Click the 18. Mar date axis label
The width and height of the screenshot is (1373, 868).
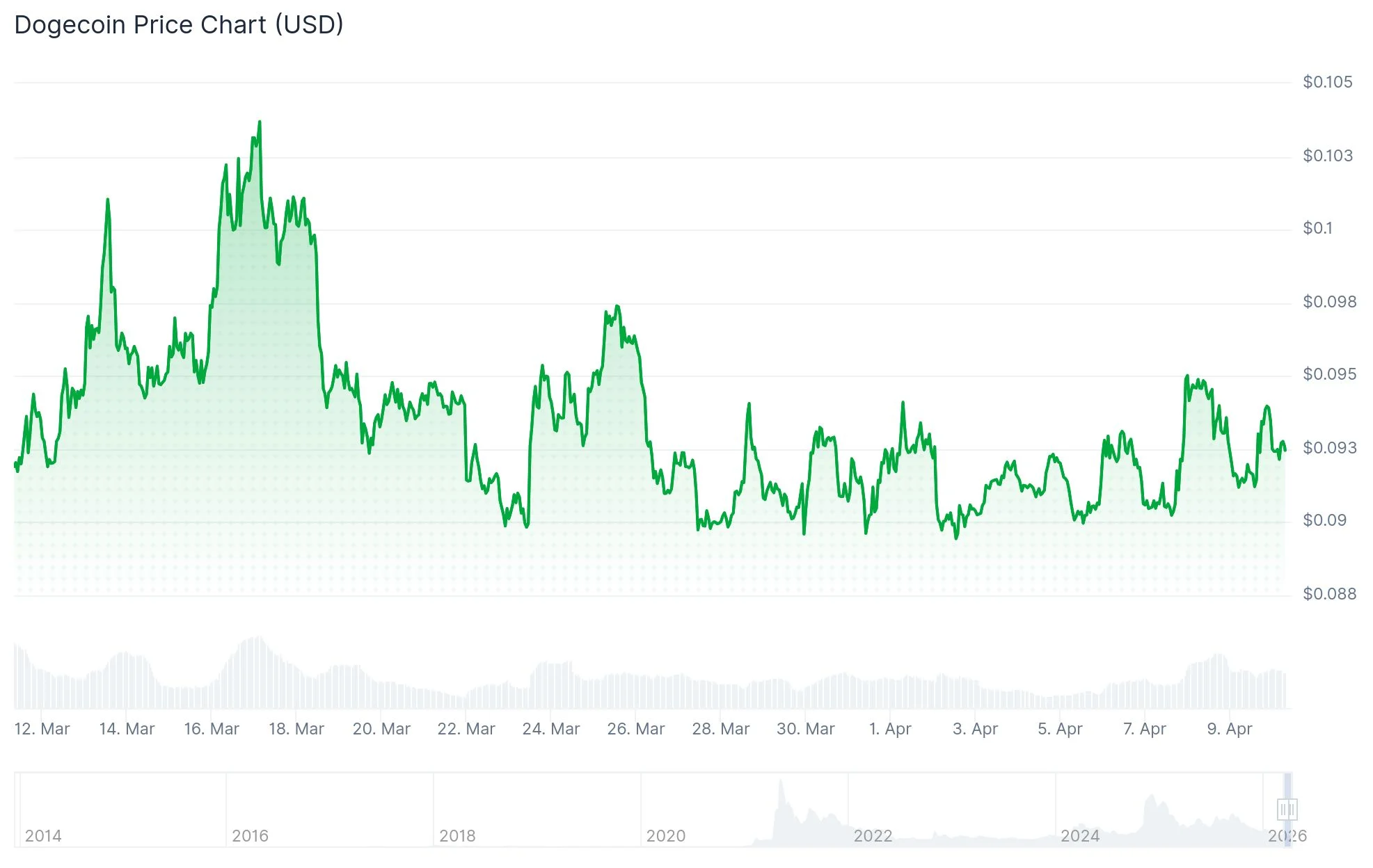click(x=296, y=729)
